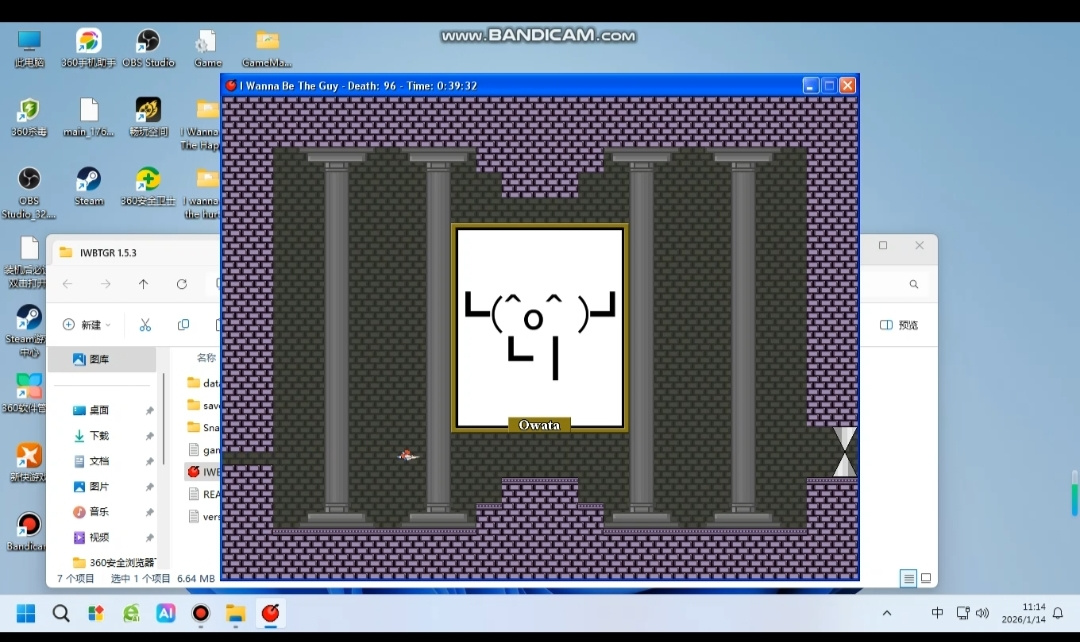Select the data folder in file list
This screenshot has width=1080, height=642.
[x=203, y=382]
